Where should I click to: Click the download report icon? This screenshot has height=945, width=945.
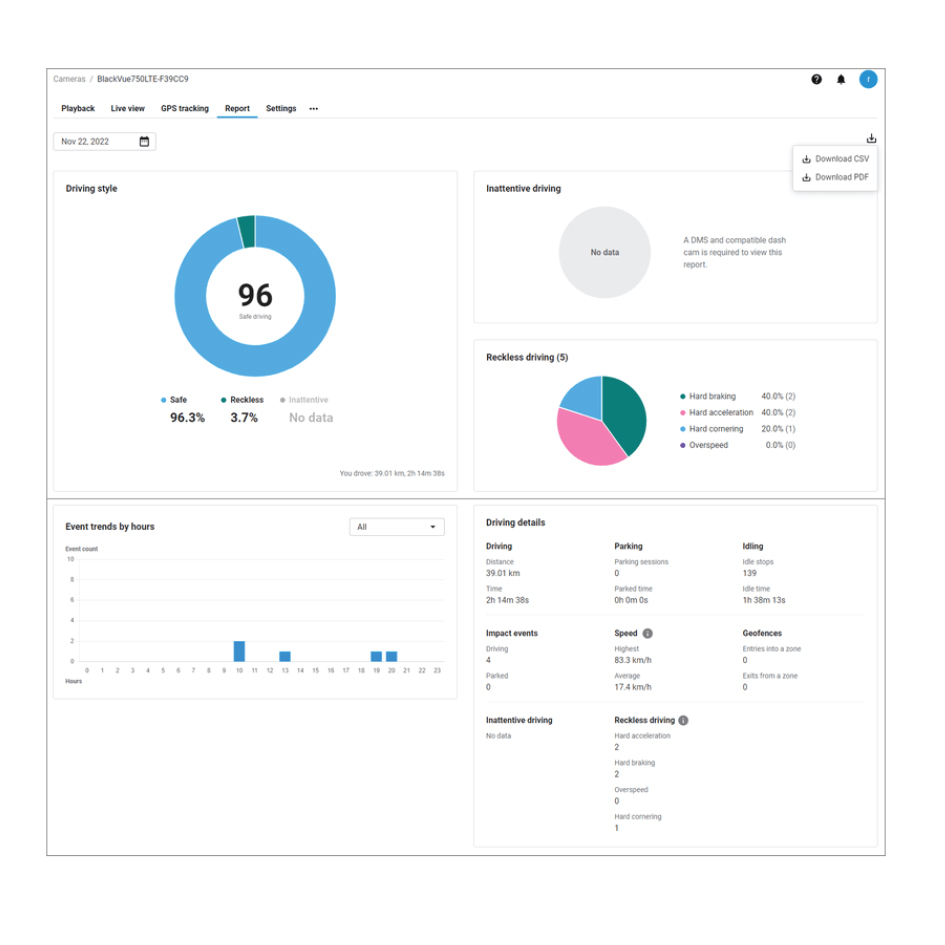871,139
